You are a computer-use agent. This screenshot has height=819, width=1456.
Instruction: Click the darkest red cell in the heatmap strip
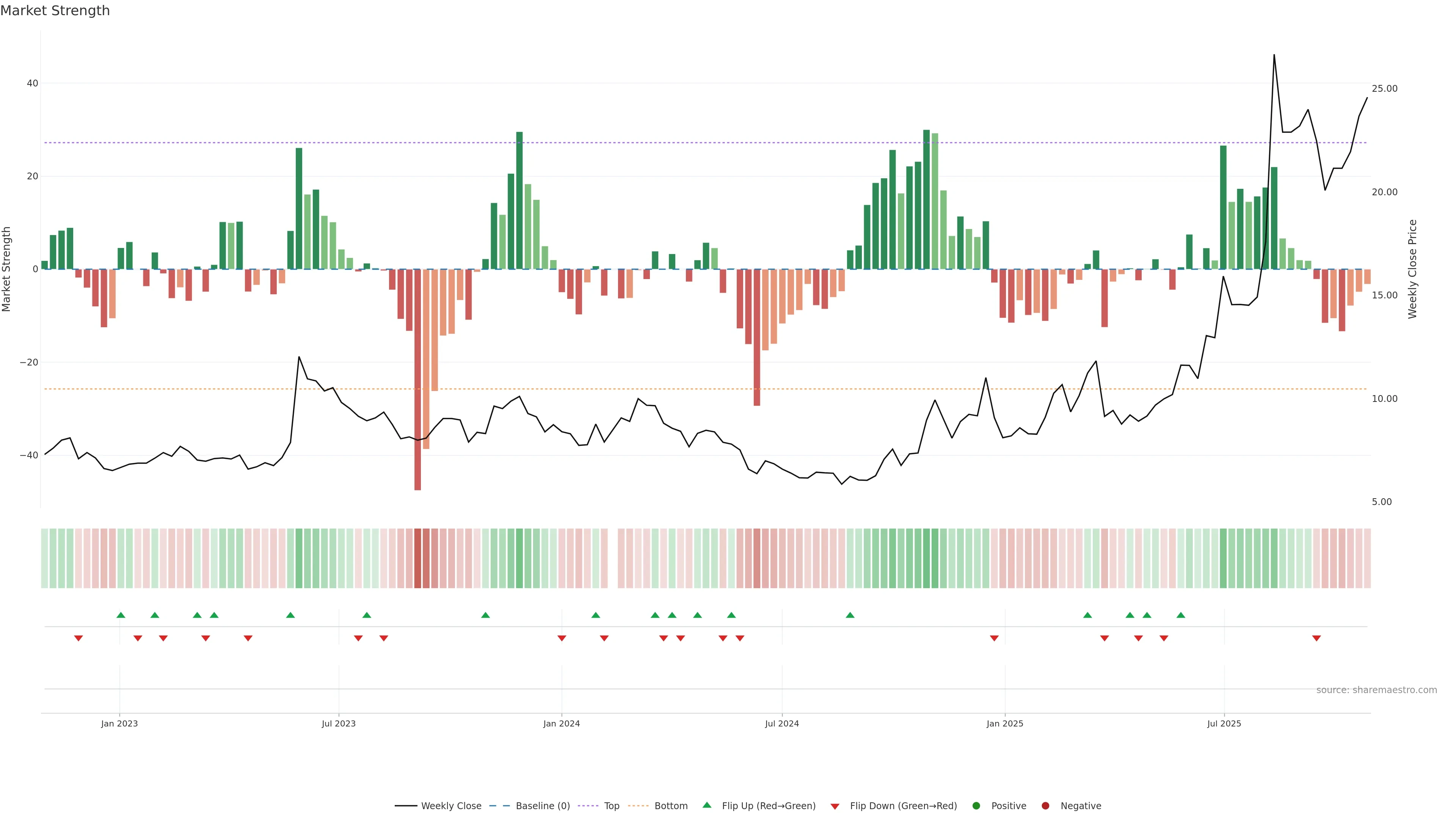point(418,559)
